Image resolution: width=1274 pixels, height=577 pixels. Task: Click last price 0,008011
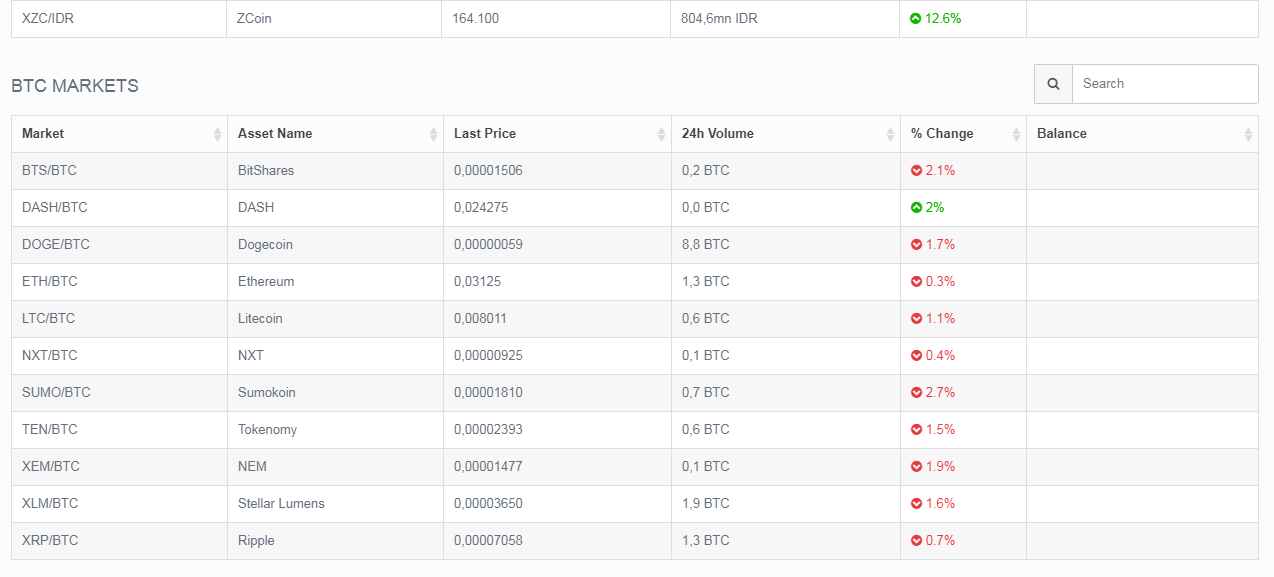point(480,319)
